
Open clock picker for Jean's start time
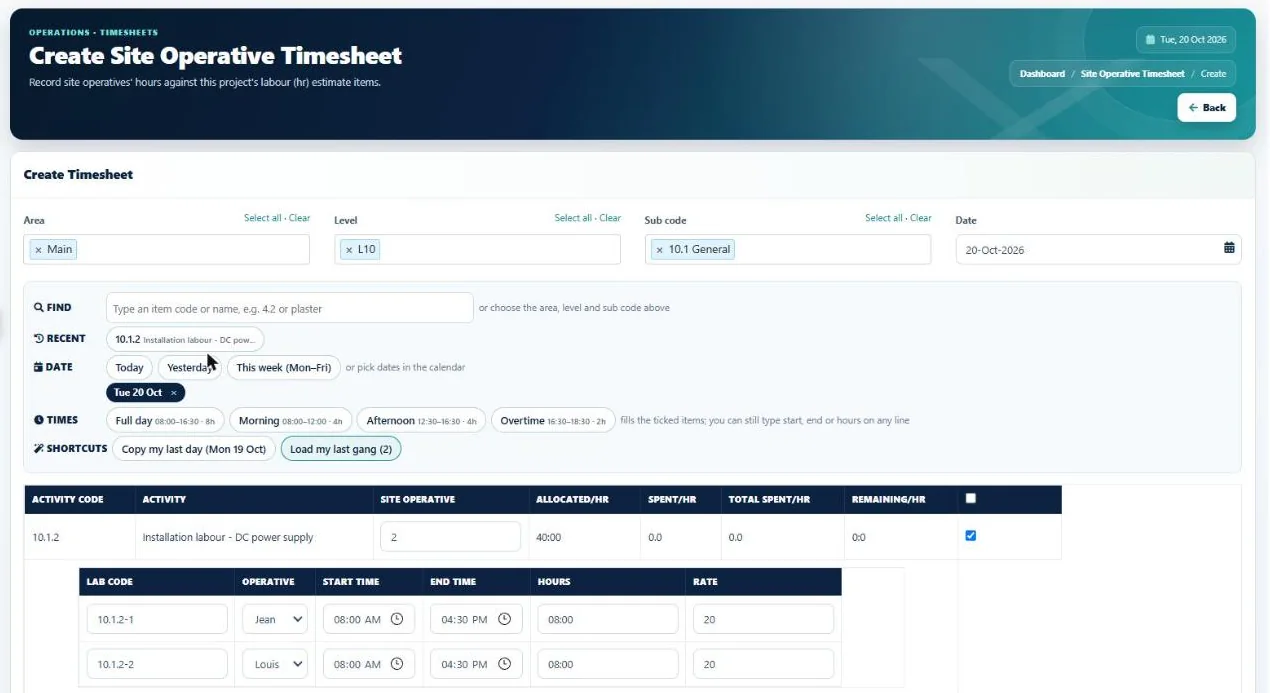point(397,619)
